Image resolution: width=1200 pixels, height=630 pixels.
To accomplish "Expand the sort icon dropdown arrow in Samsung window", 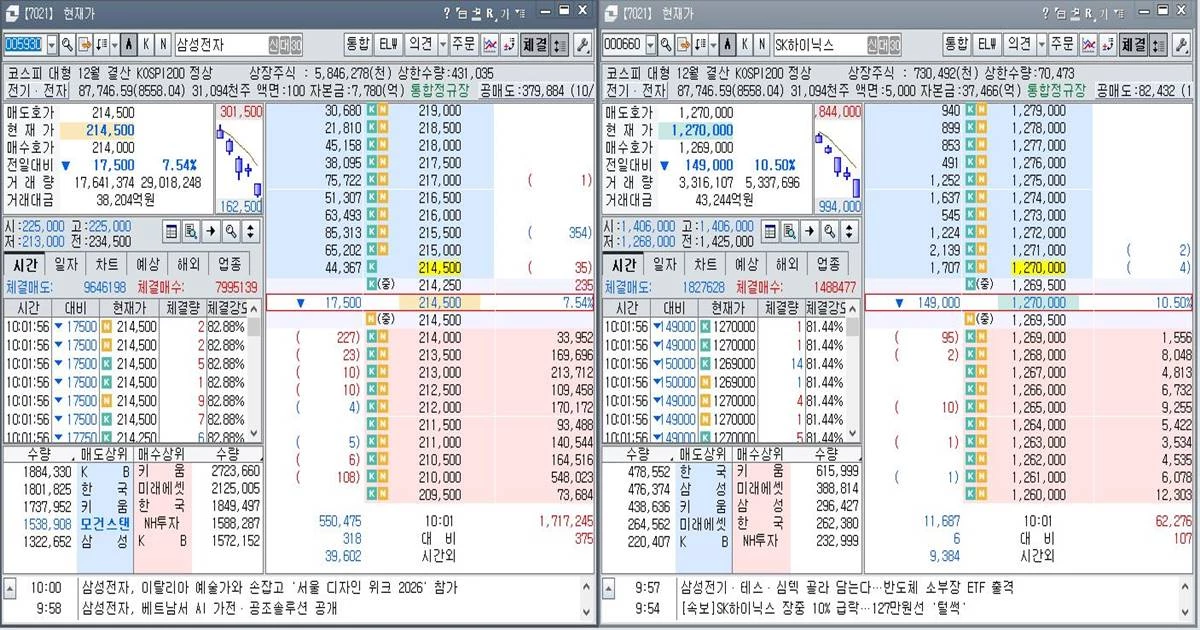I will pos(115,45).
